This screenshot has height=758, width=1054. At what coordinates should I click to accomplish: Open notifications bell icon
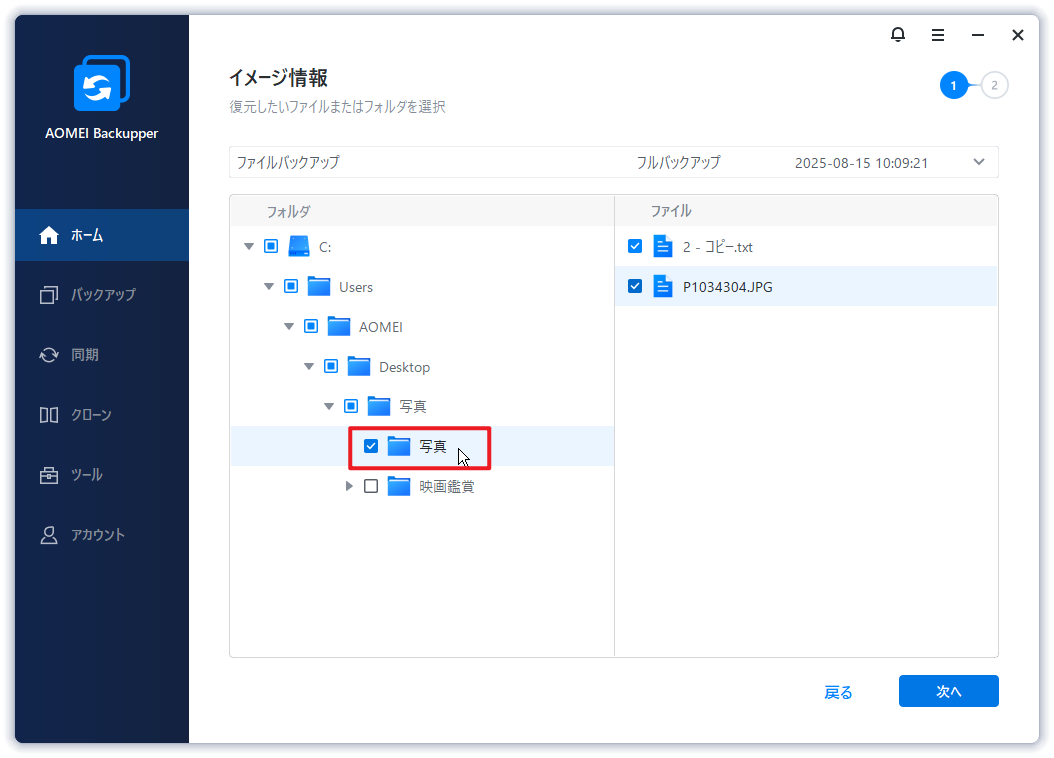coord(897,34)
